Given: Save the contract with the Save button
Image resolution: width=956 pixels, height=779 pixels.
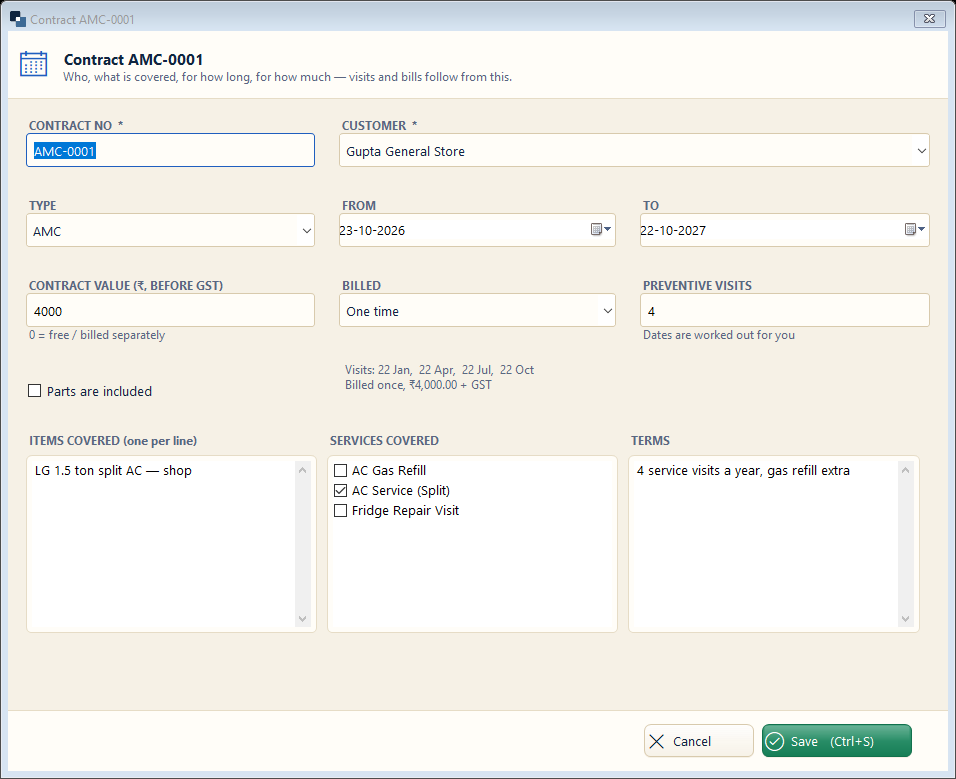Looking at the screenshot, I should coord(836,741).
